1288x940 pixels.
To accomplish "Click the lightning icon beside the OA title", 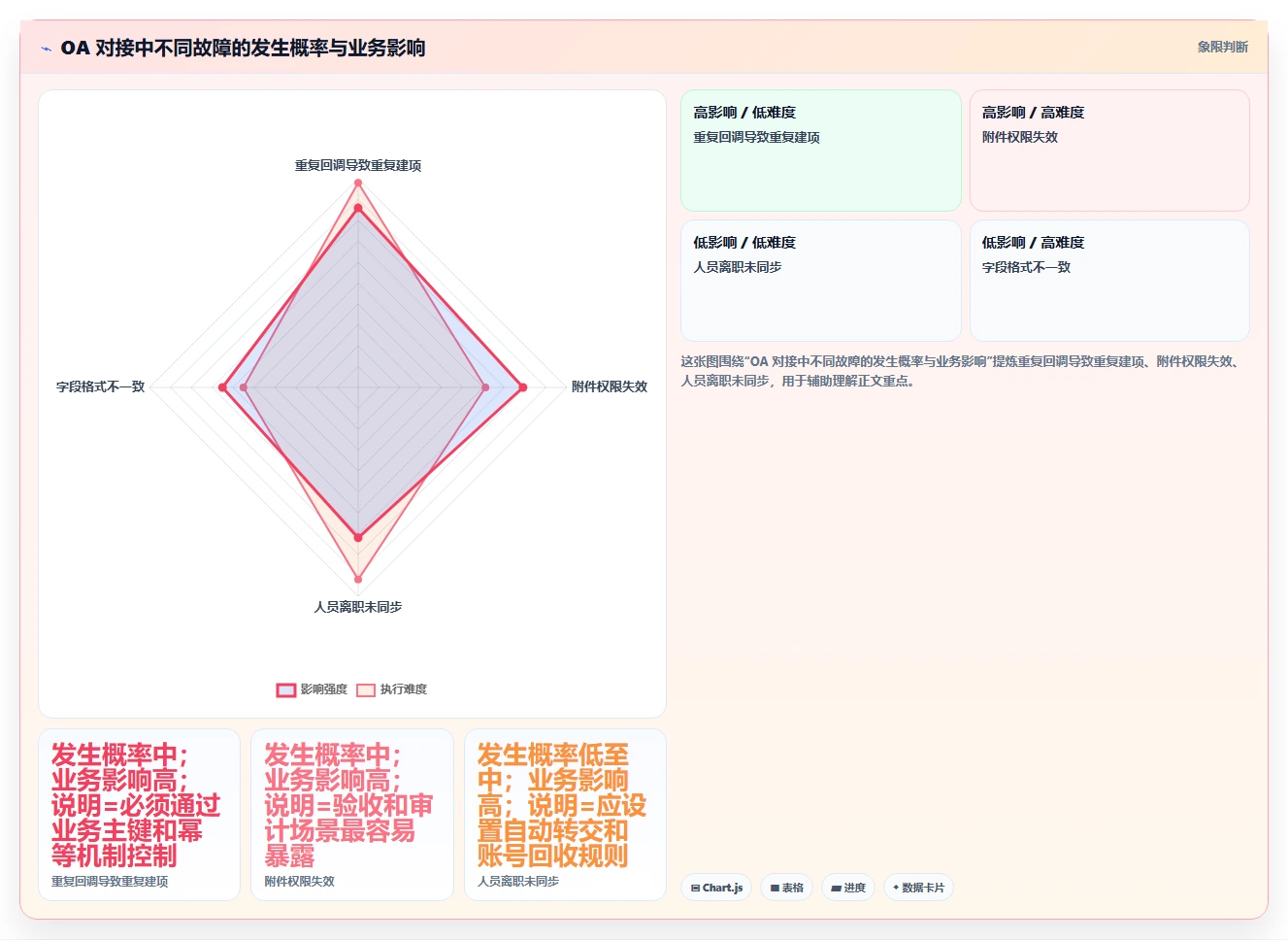I will coord(46,49).
